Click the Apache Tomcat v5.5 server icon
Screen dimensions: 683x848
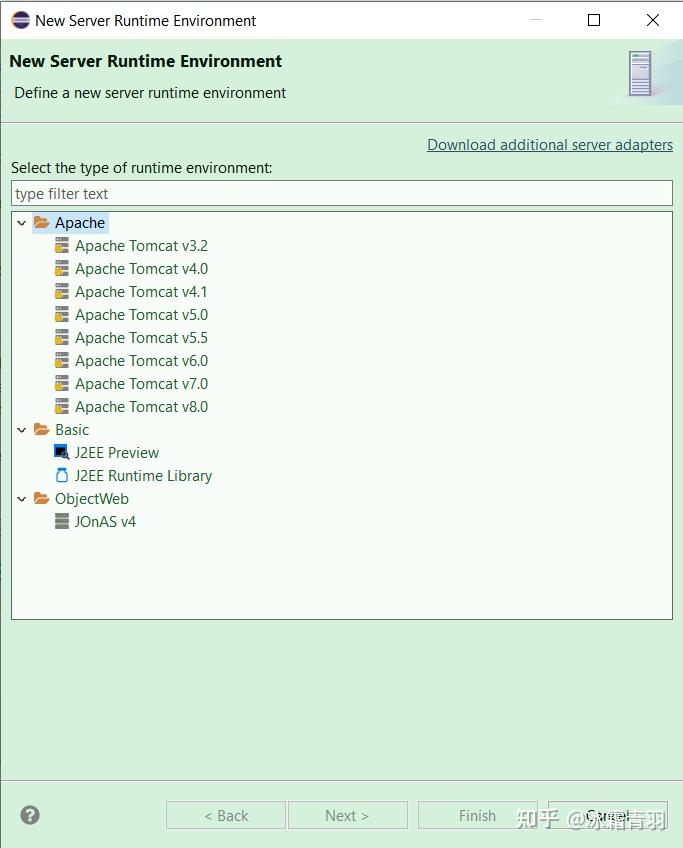(x=62, y=337)
